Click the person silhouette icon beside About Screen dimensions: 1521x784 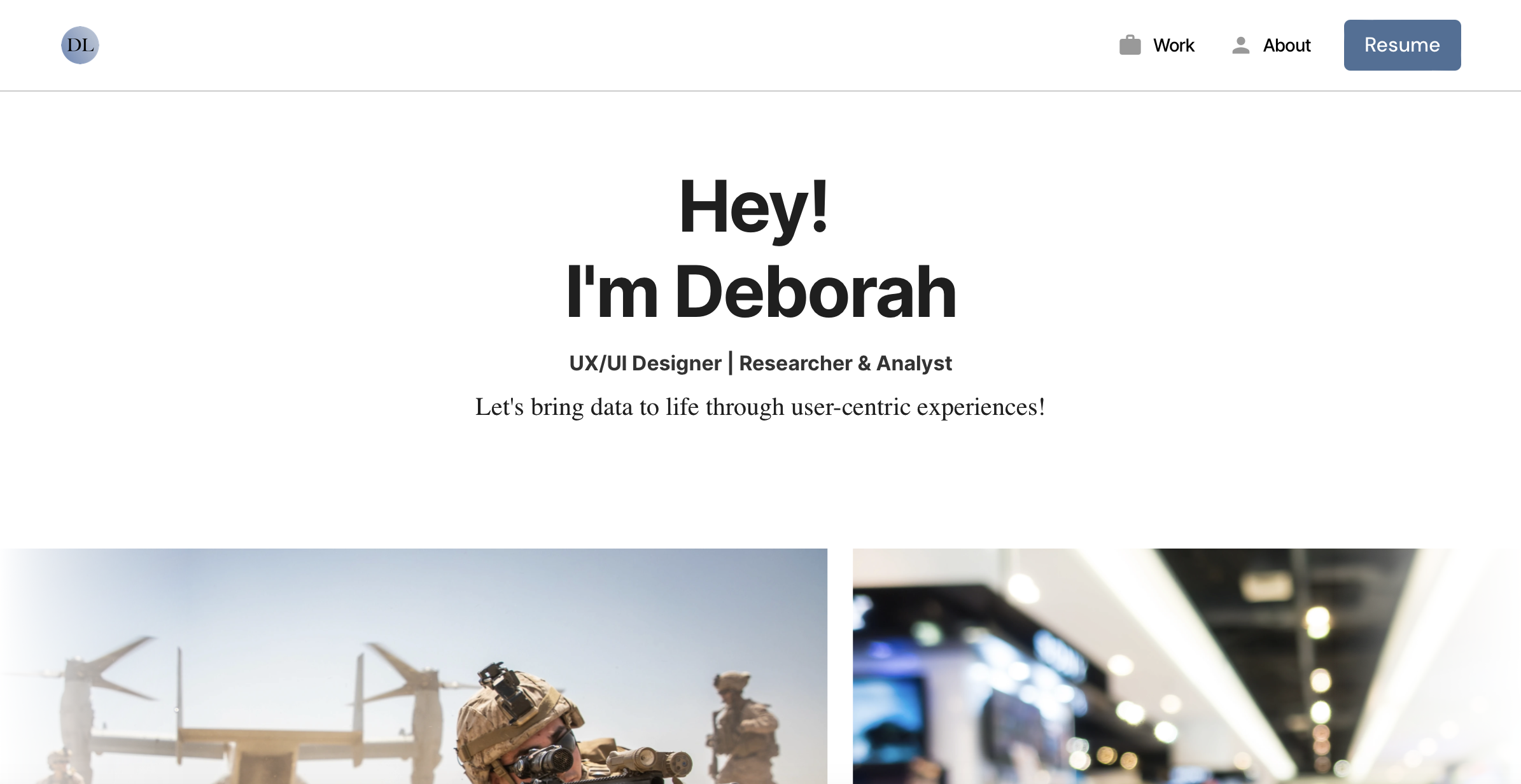[1240, 45]
